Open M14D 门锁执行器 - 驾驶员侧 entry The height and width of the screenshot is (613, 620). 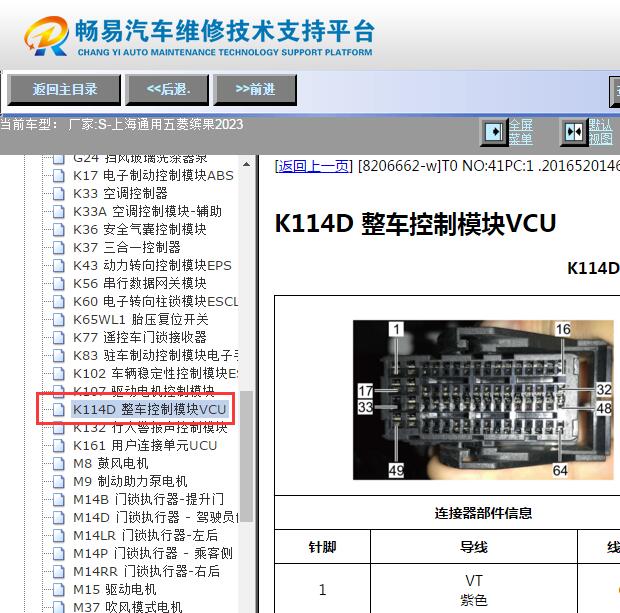coord(156,518)
